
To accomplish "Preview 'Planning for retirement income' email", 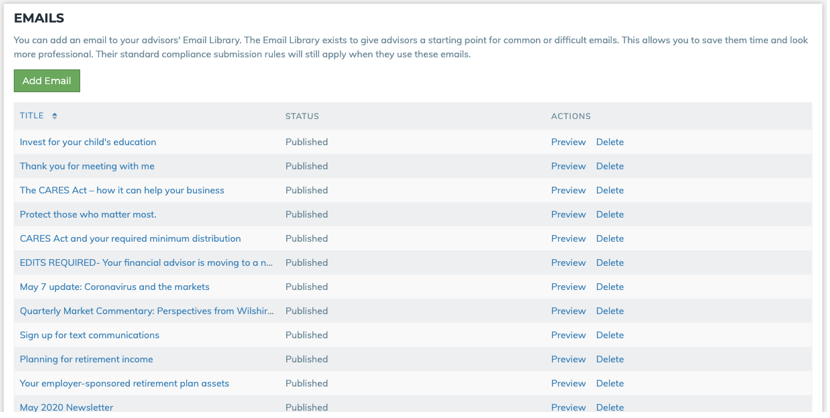I will click(568, 359).
